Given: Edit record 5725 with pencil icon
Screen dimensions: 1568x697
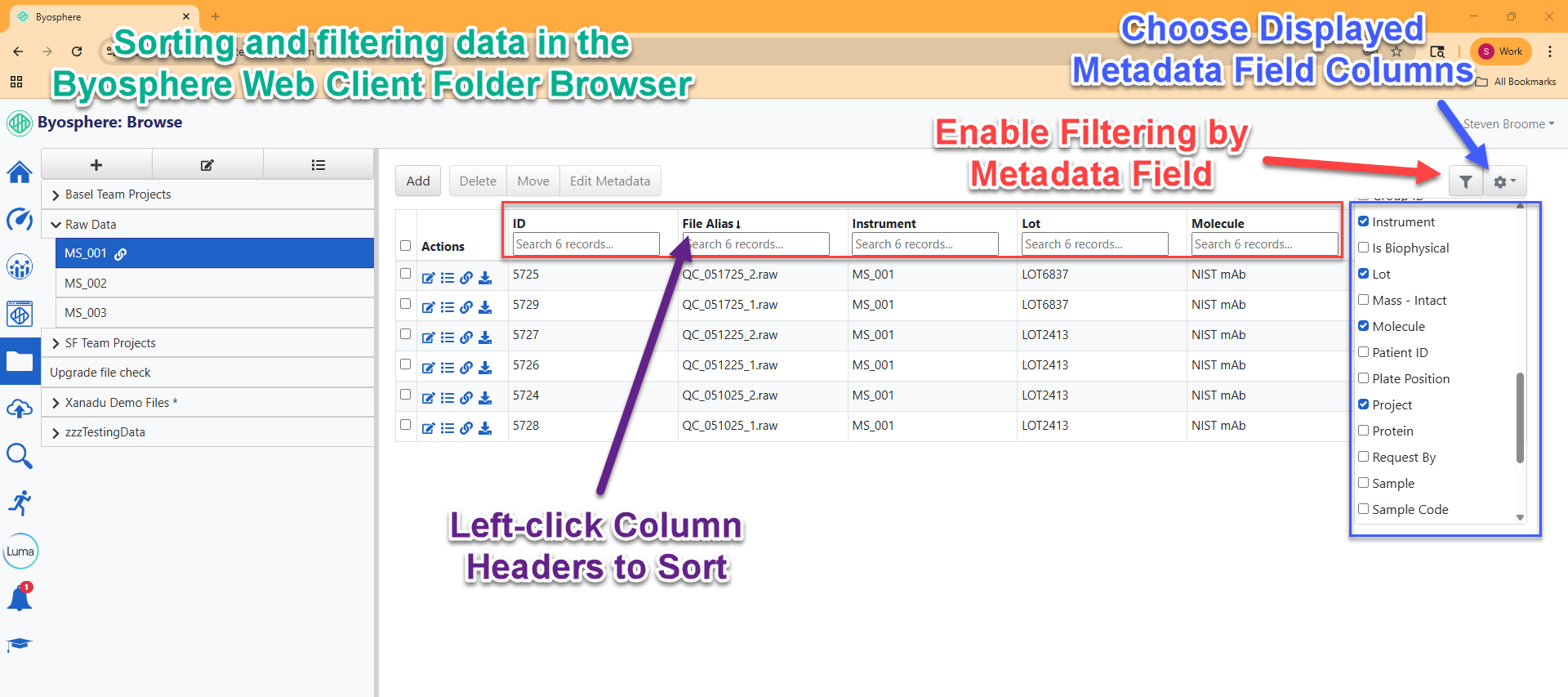Looking at the screenshot, I should click(428, 278).
